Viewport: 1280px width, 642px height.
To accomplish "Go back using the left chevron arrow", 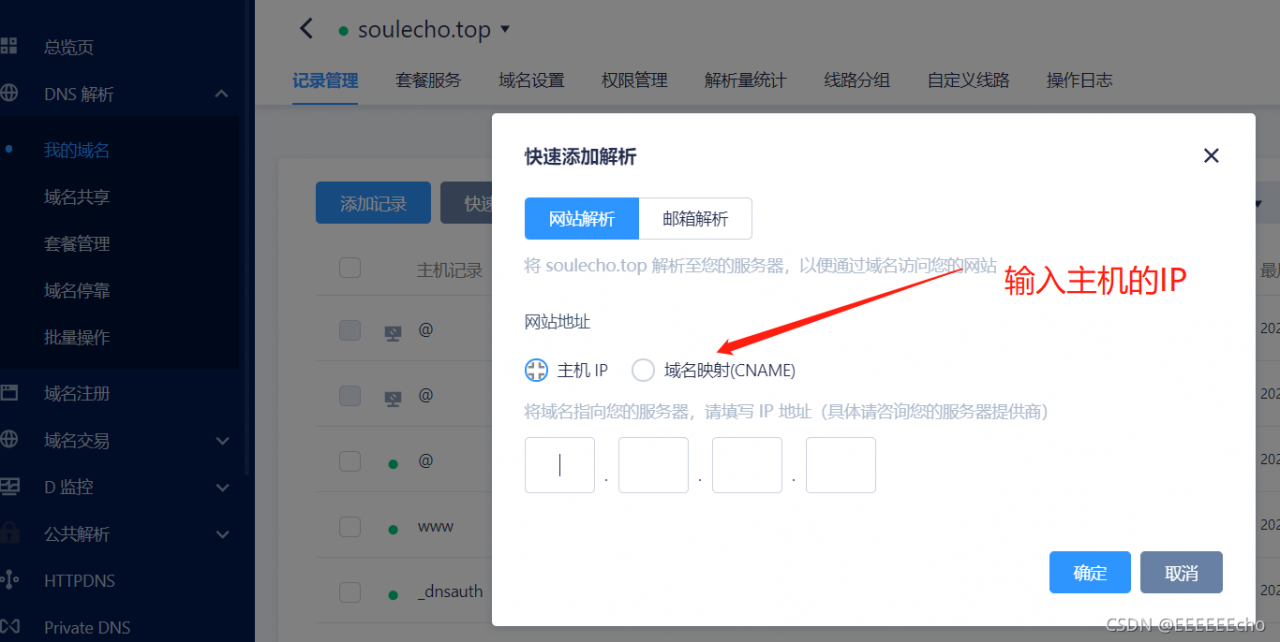I will (307, 29).
